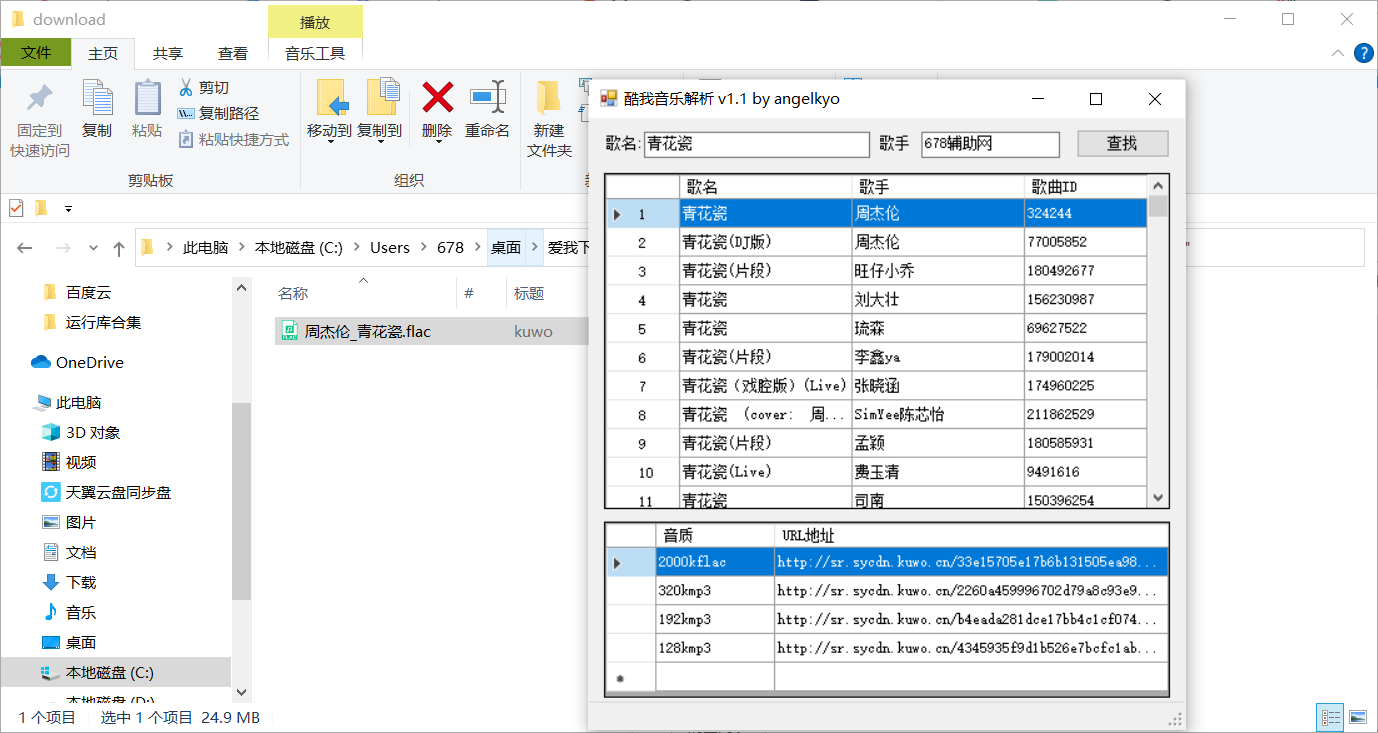This screenshot has height=733, width=1378.
Task: Select song ID 156230987 cell
Action: (x=1086, y=300)
